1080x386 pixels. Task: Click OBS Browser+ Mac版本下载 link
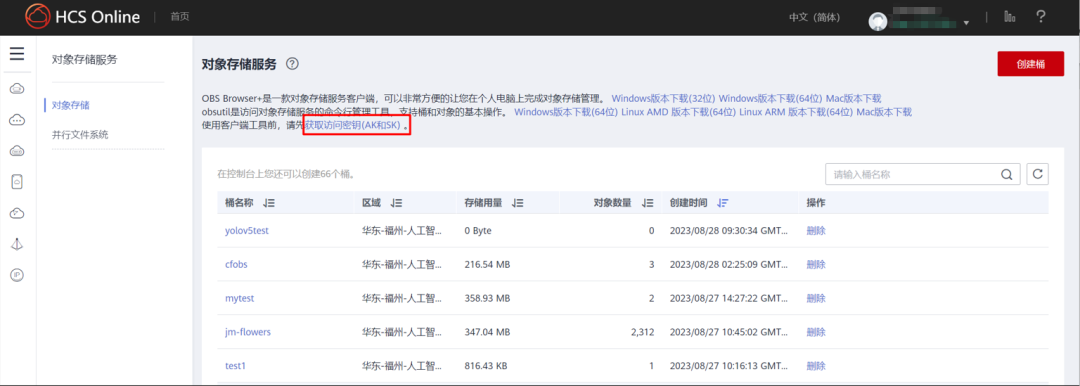[x=853, y=99]
